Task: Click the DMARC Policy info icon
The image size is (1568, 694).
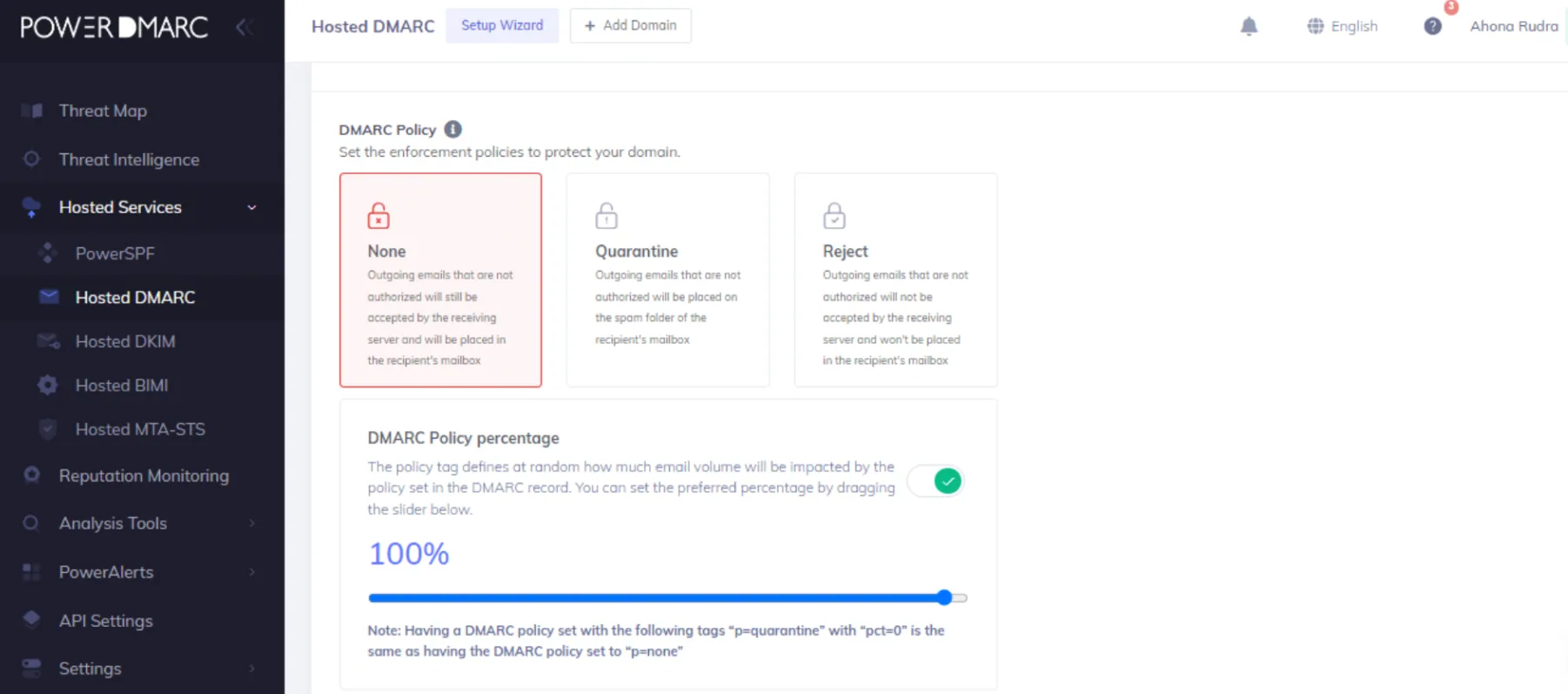Action: coord(452,130)
